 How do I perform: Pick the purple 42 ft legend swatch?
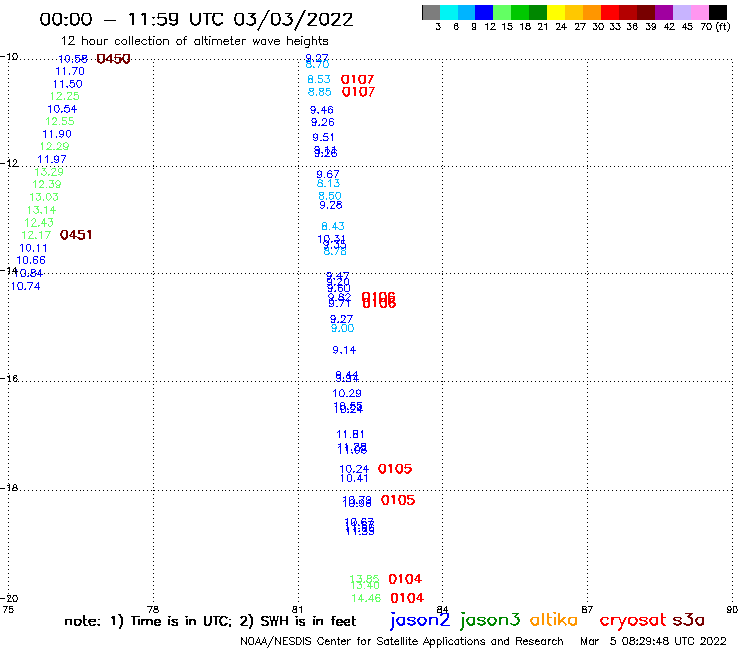pos(664,12)
